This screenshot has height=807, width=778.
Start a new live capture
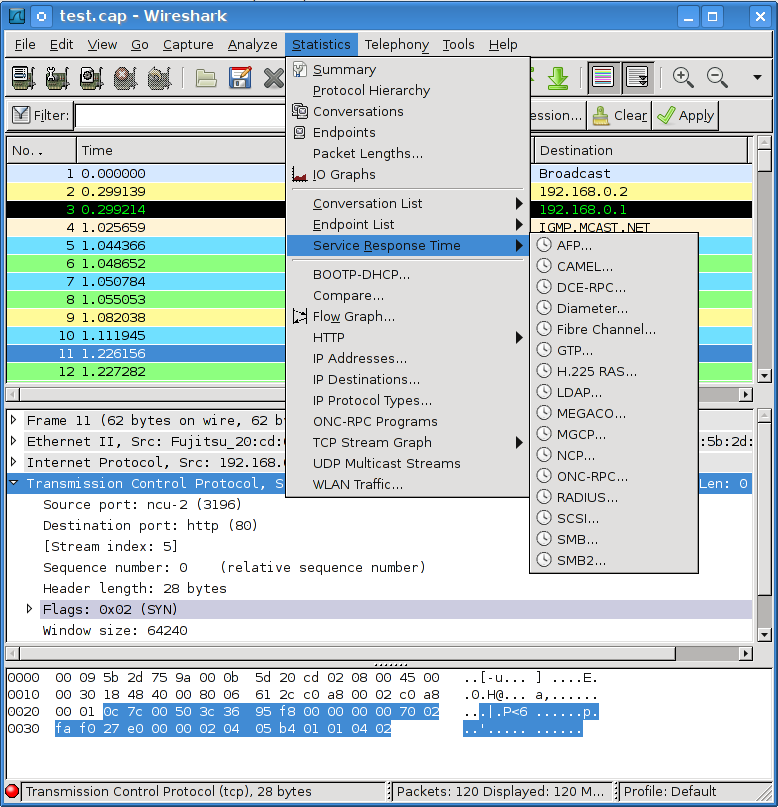pos(92,78)
